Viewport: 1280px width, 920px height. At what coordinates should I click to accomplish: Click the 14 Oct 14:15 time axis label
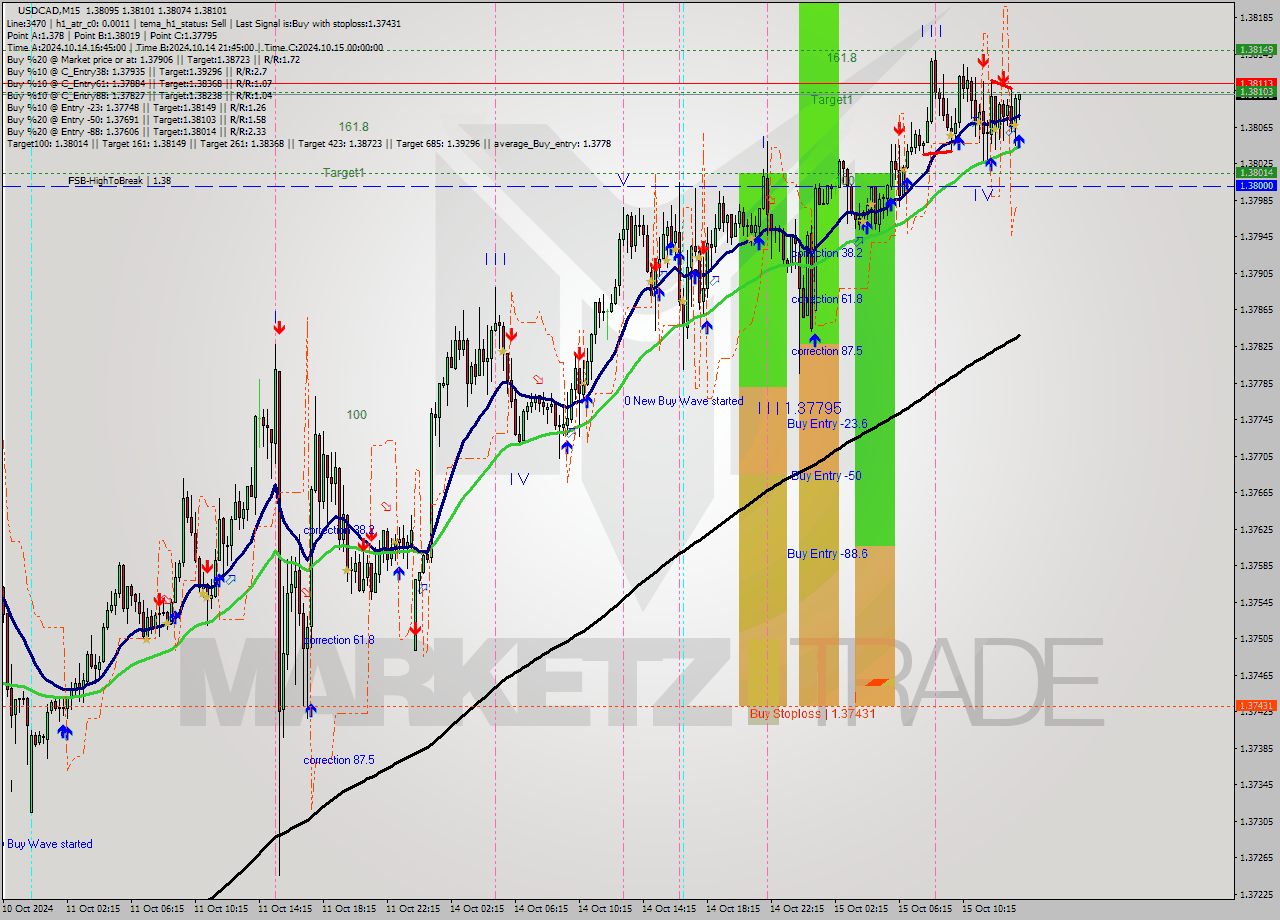click(x=669, y=909)
